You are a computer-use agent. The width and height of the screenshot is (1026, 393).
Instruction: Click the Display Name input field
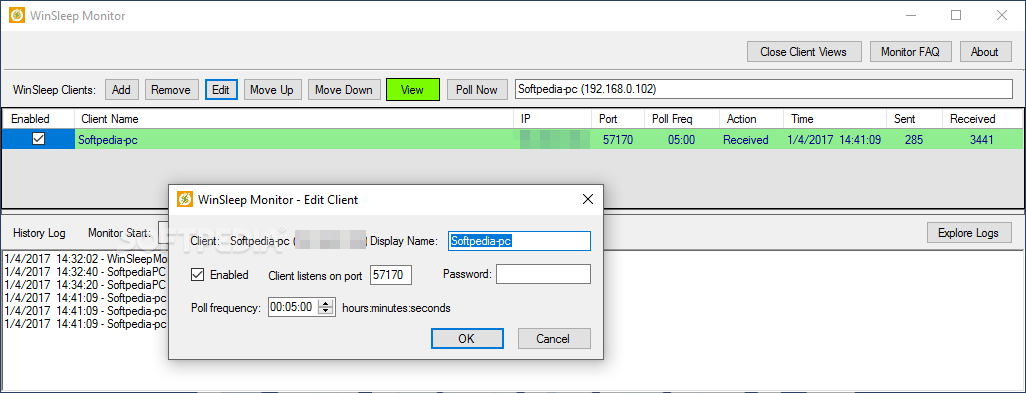click(x=520, y=241)
